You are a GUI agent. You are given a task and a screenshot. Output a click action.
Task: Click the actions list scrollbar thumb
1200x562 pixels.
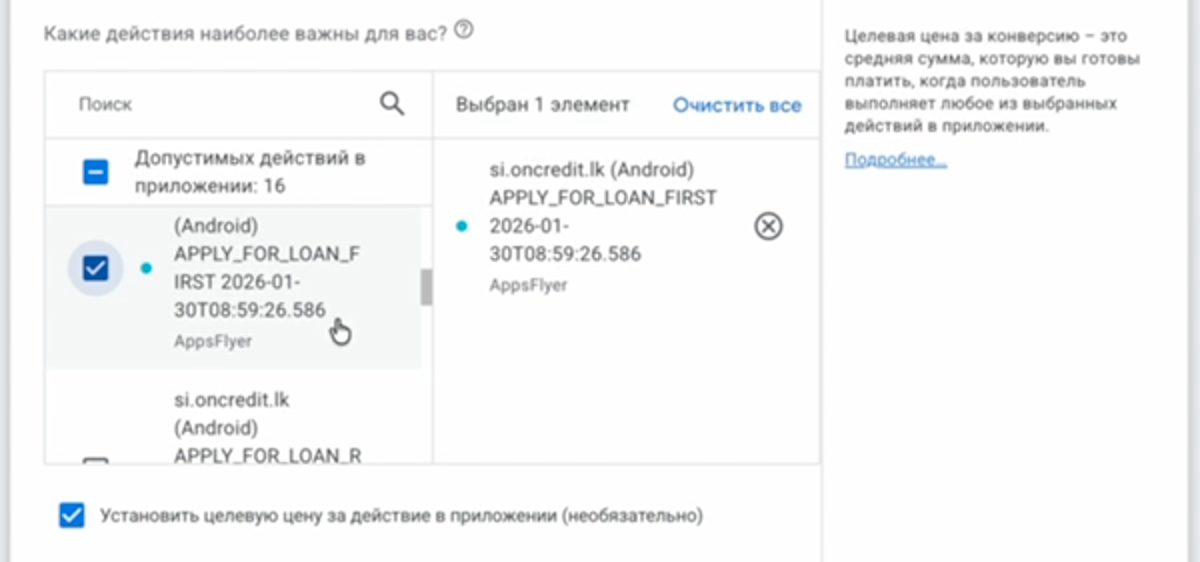pos(427,287)
